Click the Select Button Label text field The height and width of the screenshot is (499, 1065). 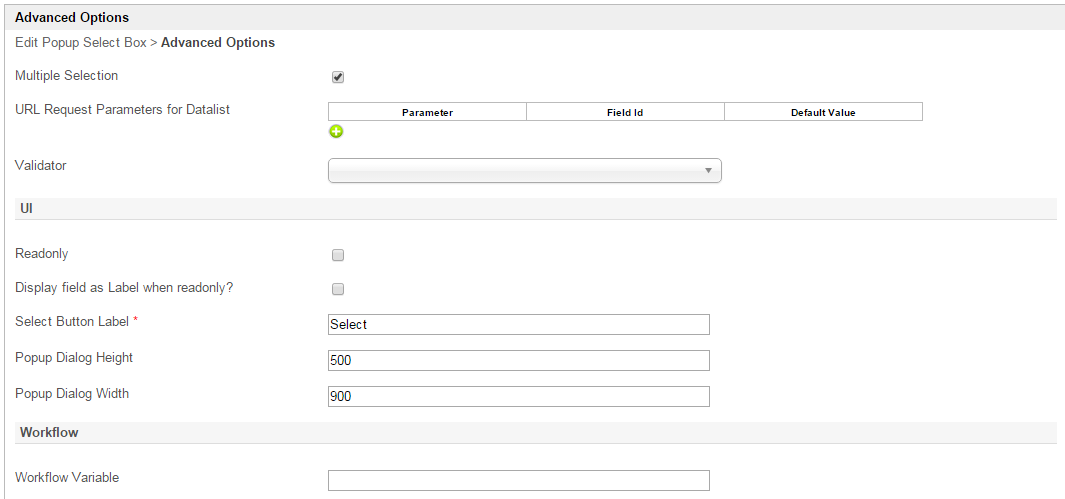[518, 324]
